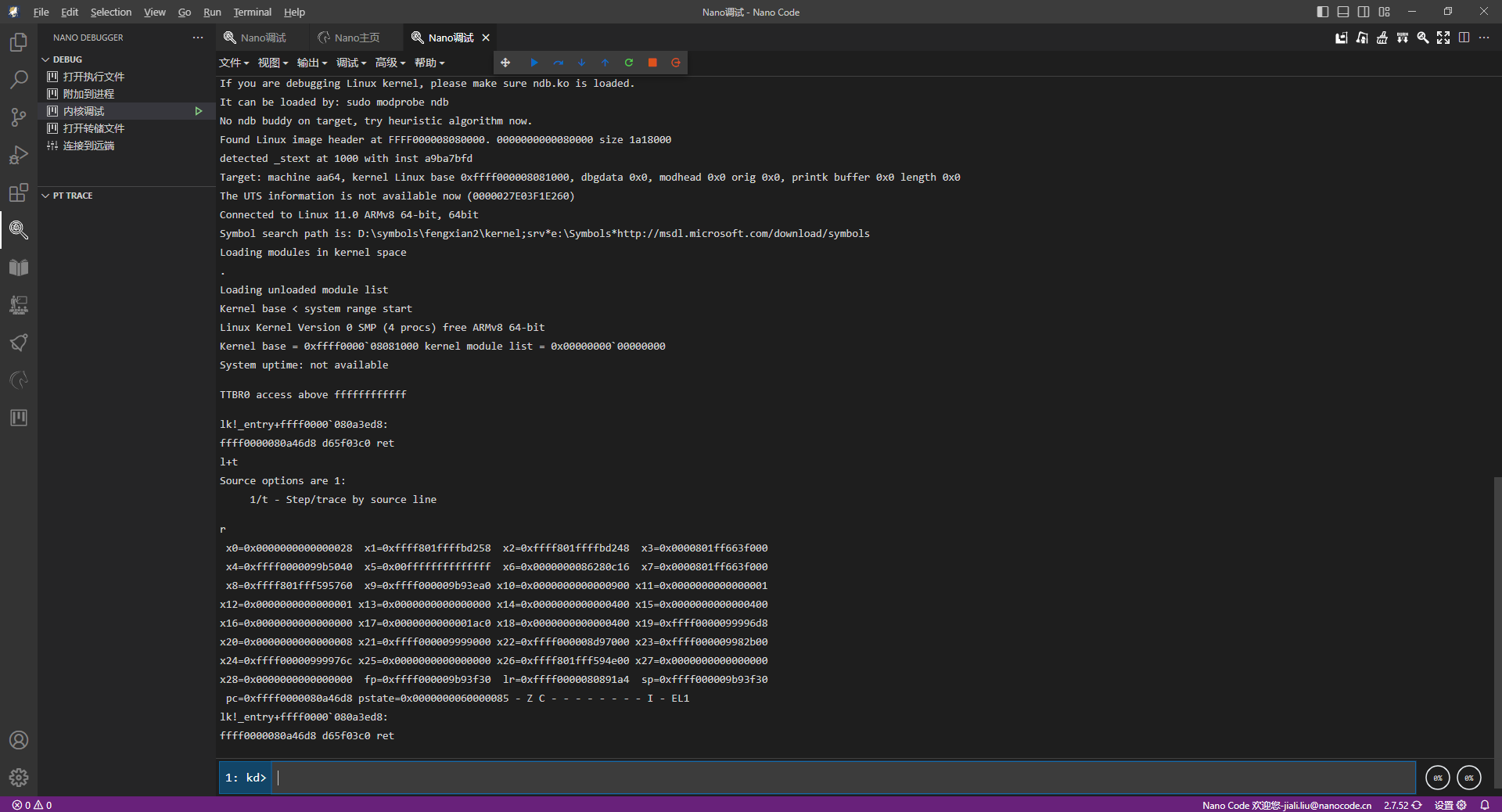Screen dimensions: 1502x812
Task: Open the 调试 dropdown menu
Action: [x=351, y=63]
